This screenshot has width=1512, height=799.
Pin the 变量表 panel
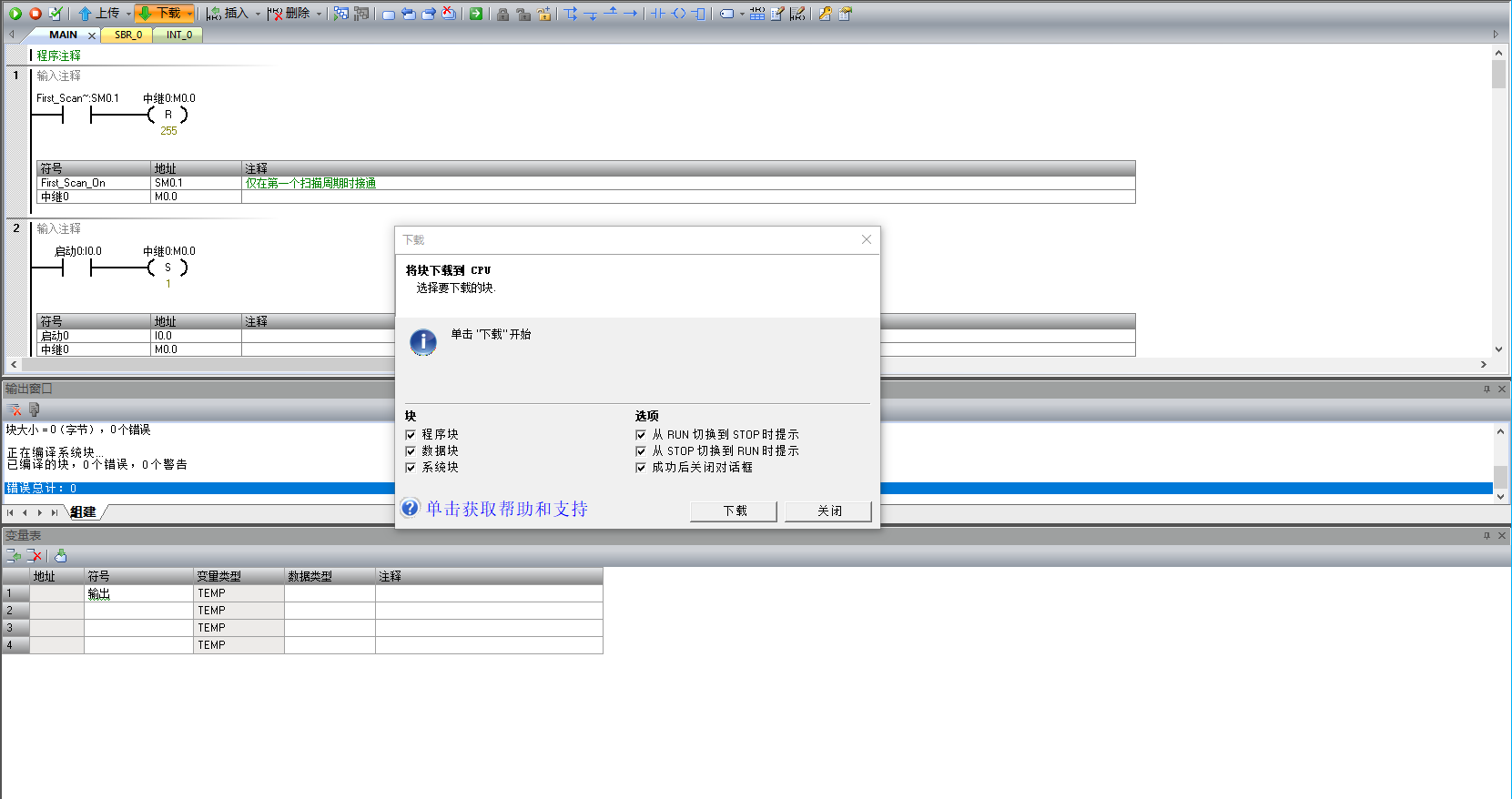point(1487,535)
